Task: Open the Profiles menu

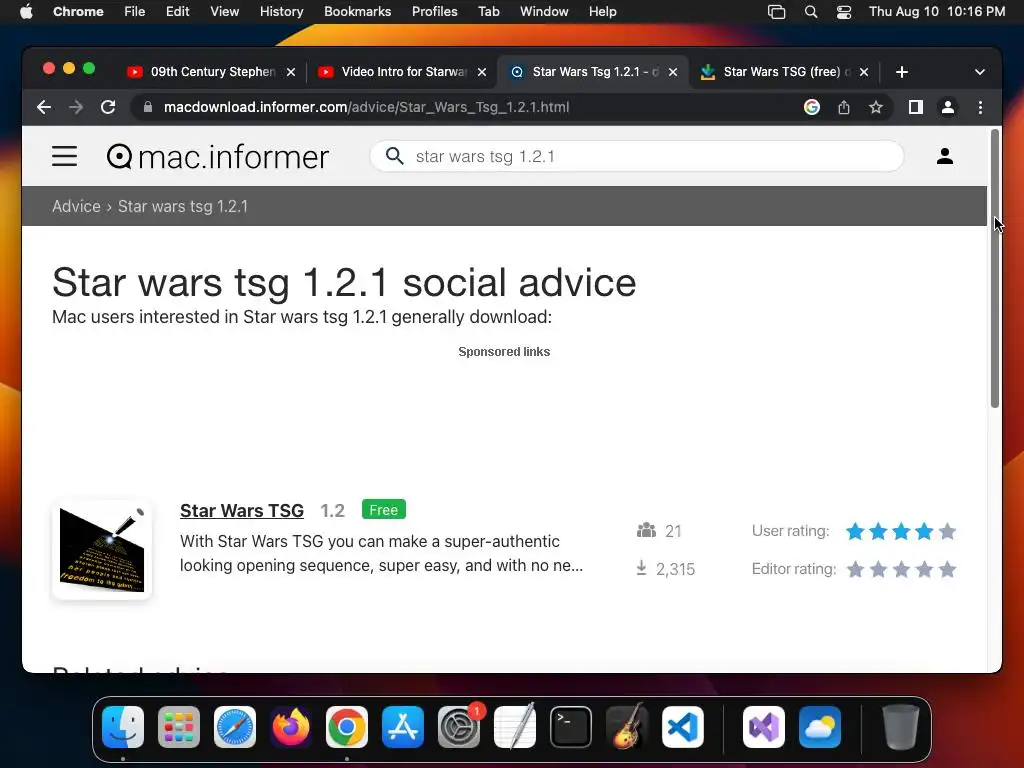Action: coord(434,12)
